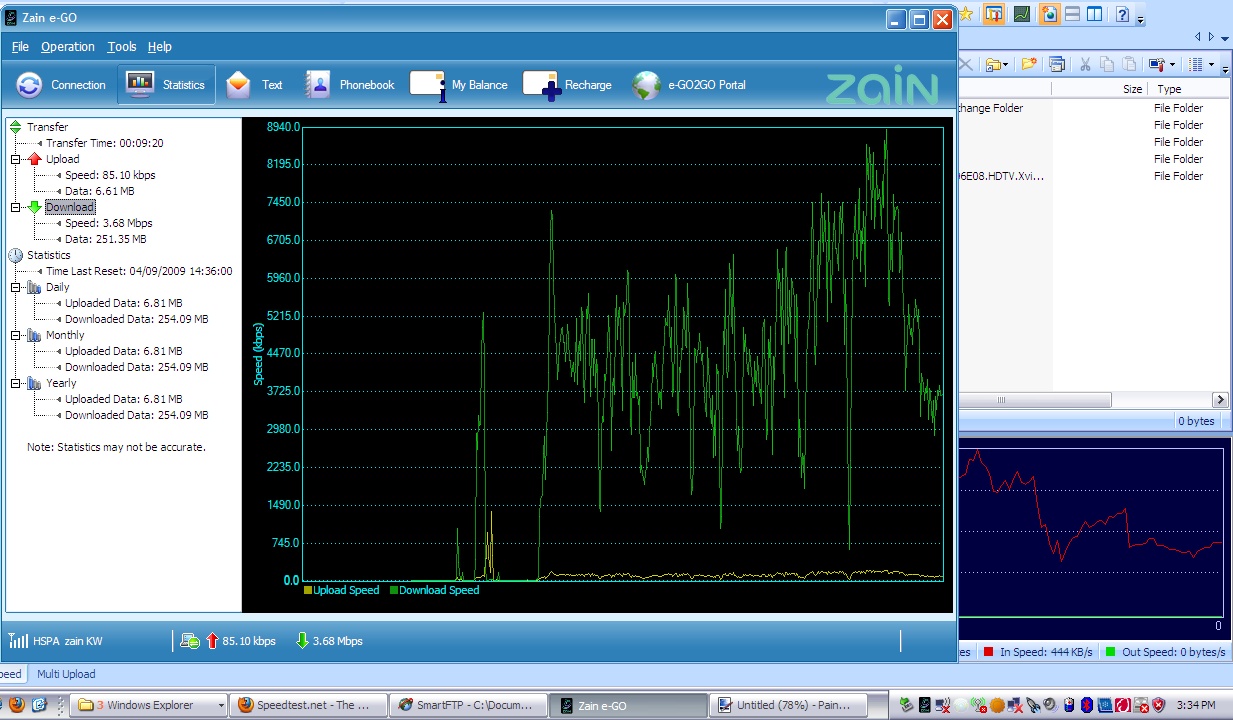The height and width of the screenshot is (720, 1233).
Task: Collapse the Upload tree node
Action: tap(16, 159)
